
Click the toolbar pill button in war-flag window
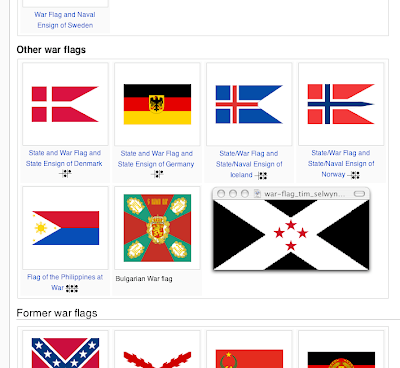point(359,194)
